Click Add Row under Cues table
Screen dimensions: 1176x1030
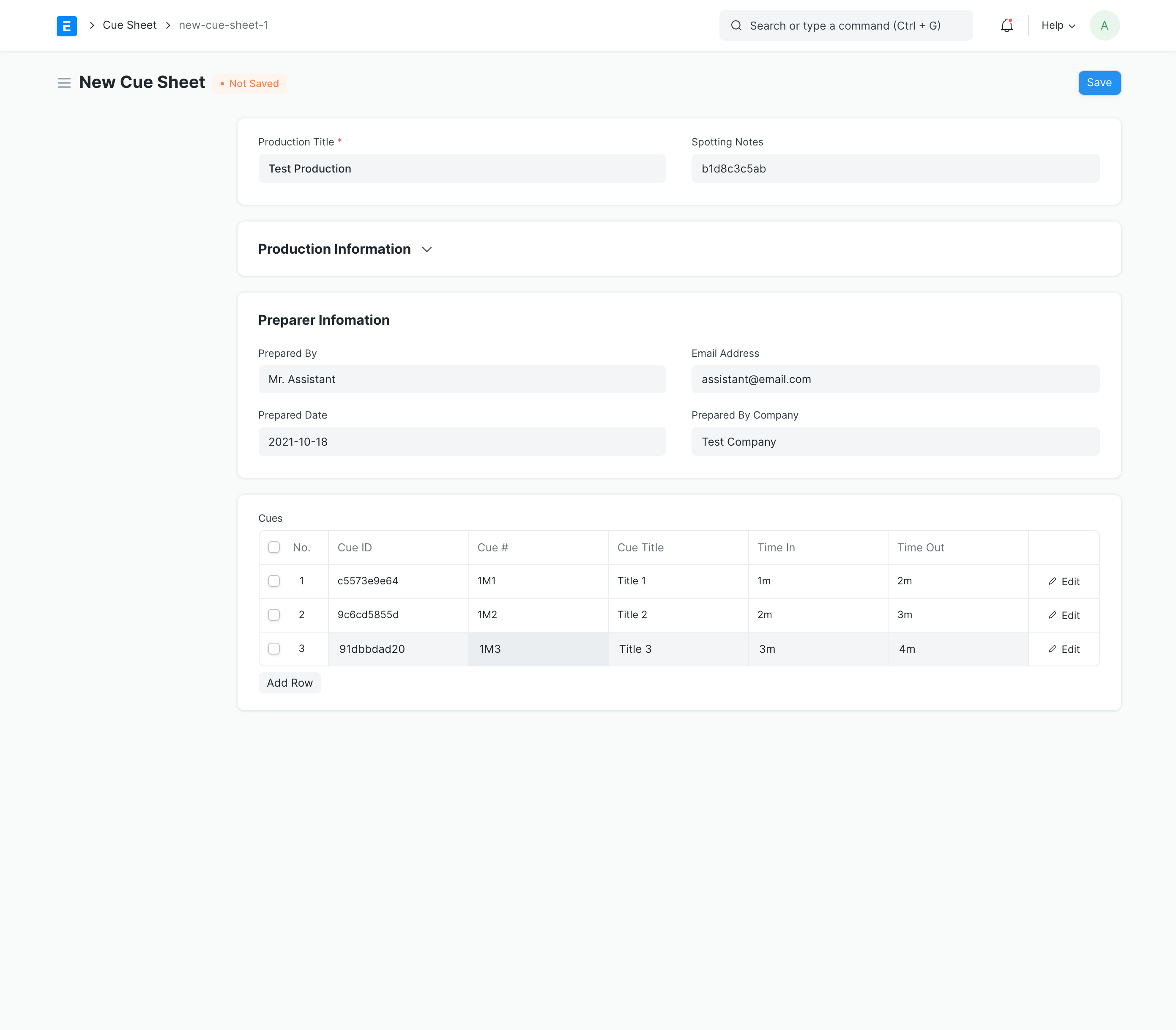click(x=290, y=683)
